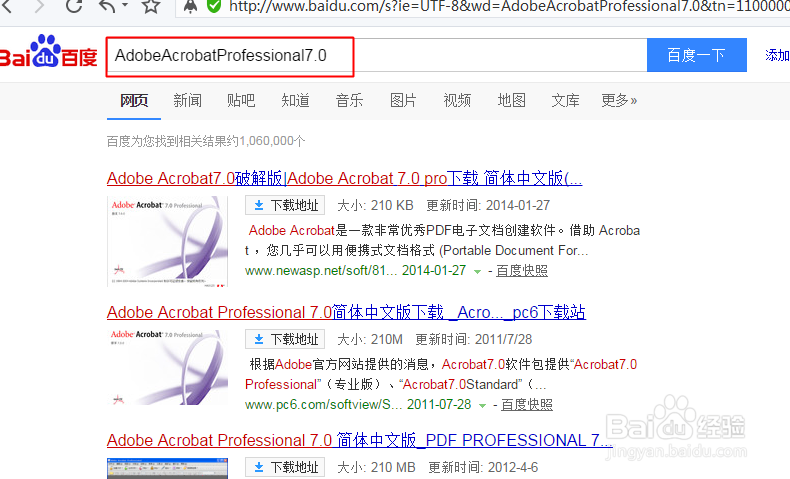The height and width of the screenshot is (479, 790).
Task: Click the result count text 1,060,000个
Action: pyautogui.click(x=272, y=141)
